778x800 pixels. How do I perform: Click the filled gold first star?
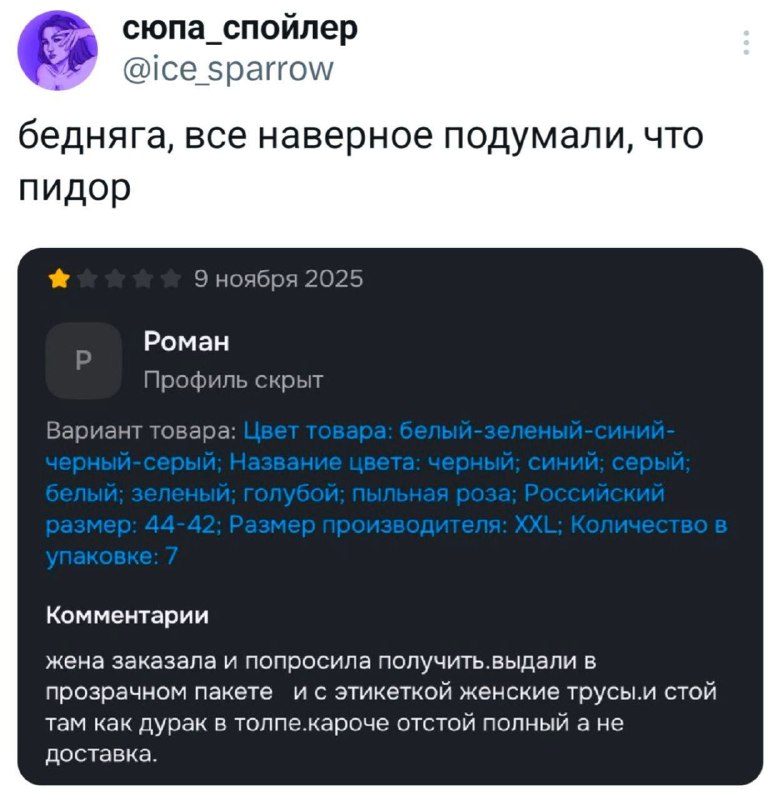(x=59, y=280)
